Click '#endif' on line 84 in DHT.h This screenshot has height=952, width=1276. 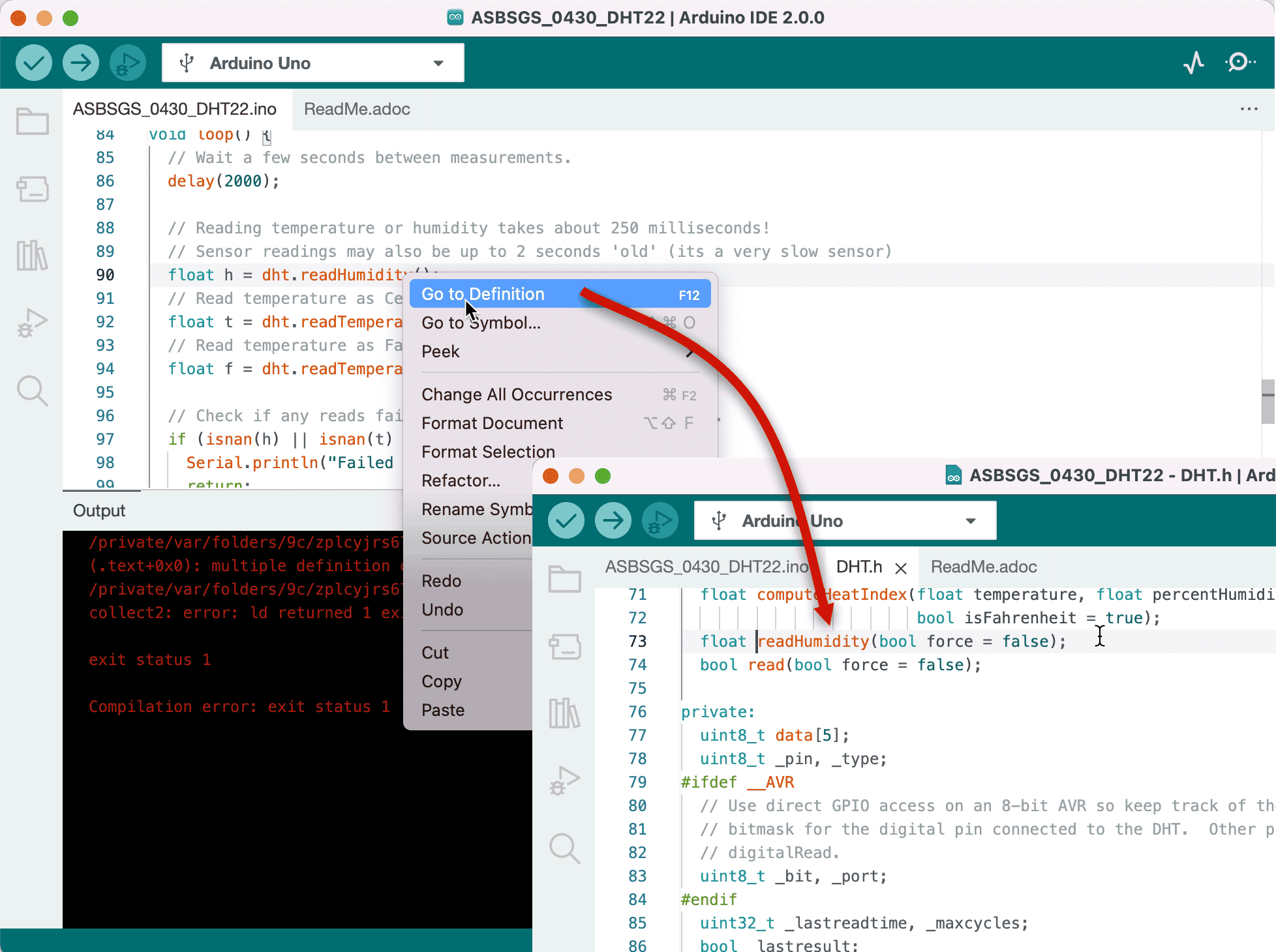coord(708,900)
